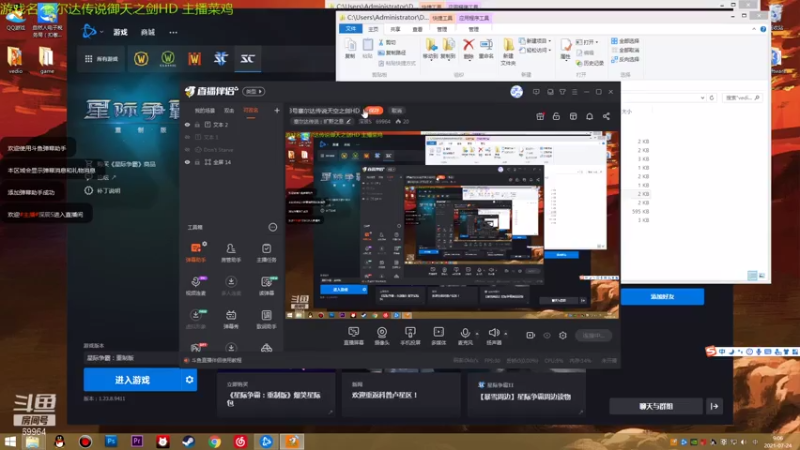Switch to the 共享 tab in Explorer

[x=395, y=30]
